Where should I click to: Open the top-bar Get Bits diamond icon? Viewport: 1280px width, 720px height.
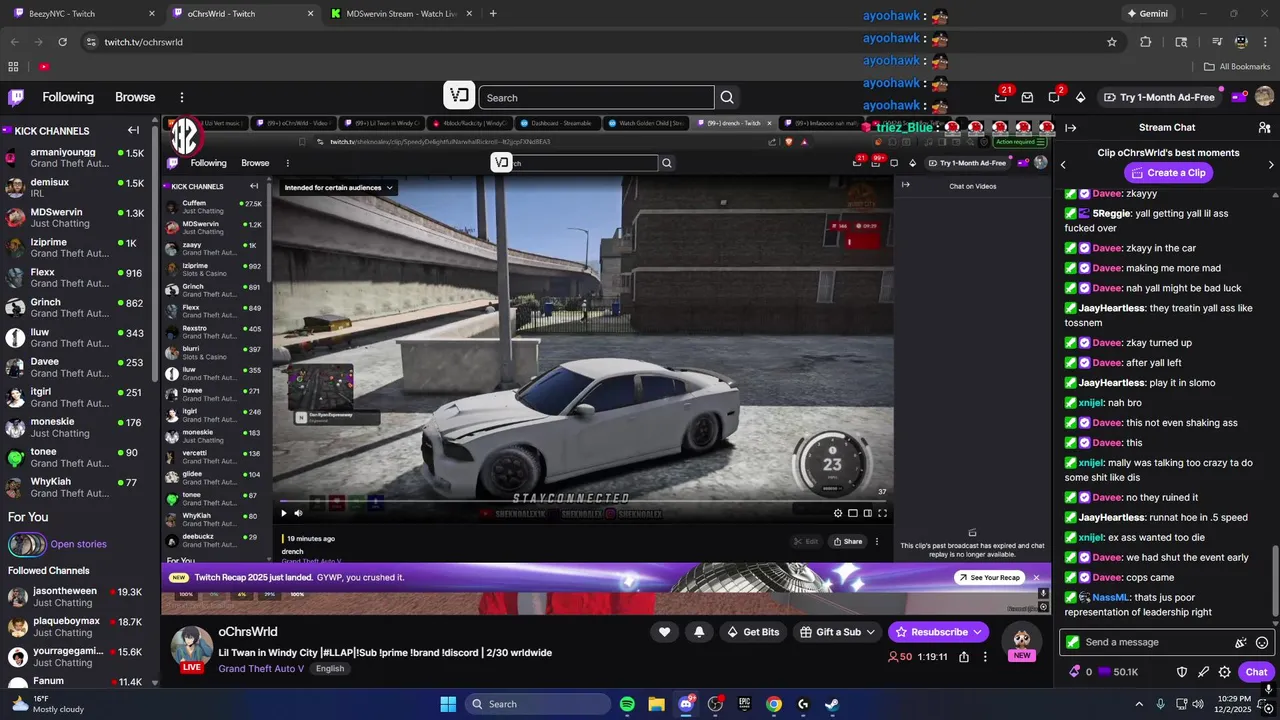[x=1080, y=97]
